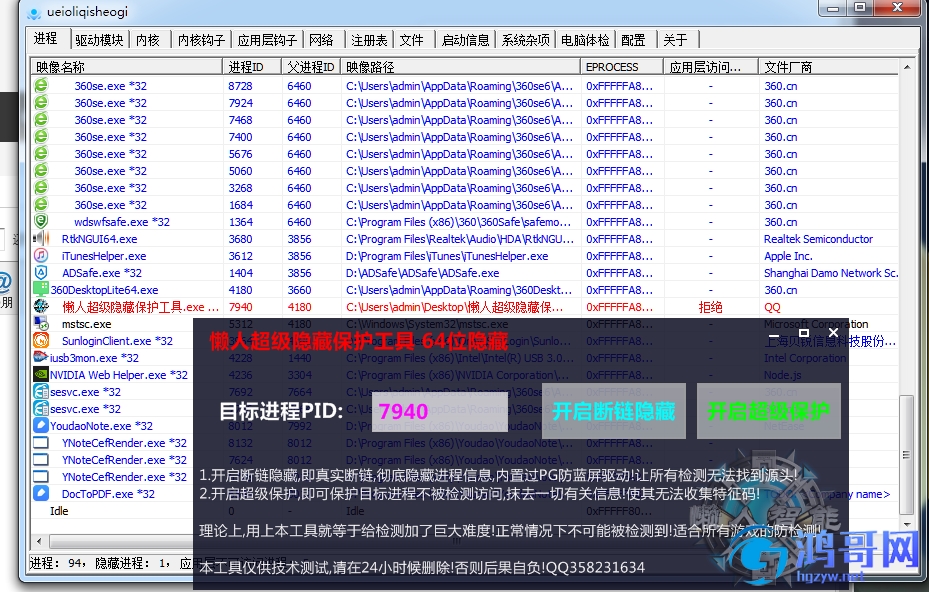Click the mstsc.exe process name

87,324
